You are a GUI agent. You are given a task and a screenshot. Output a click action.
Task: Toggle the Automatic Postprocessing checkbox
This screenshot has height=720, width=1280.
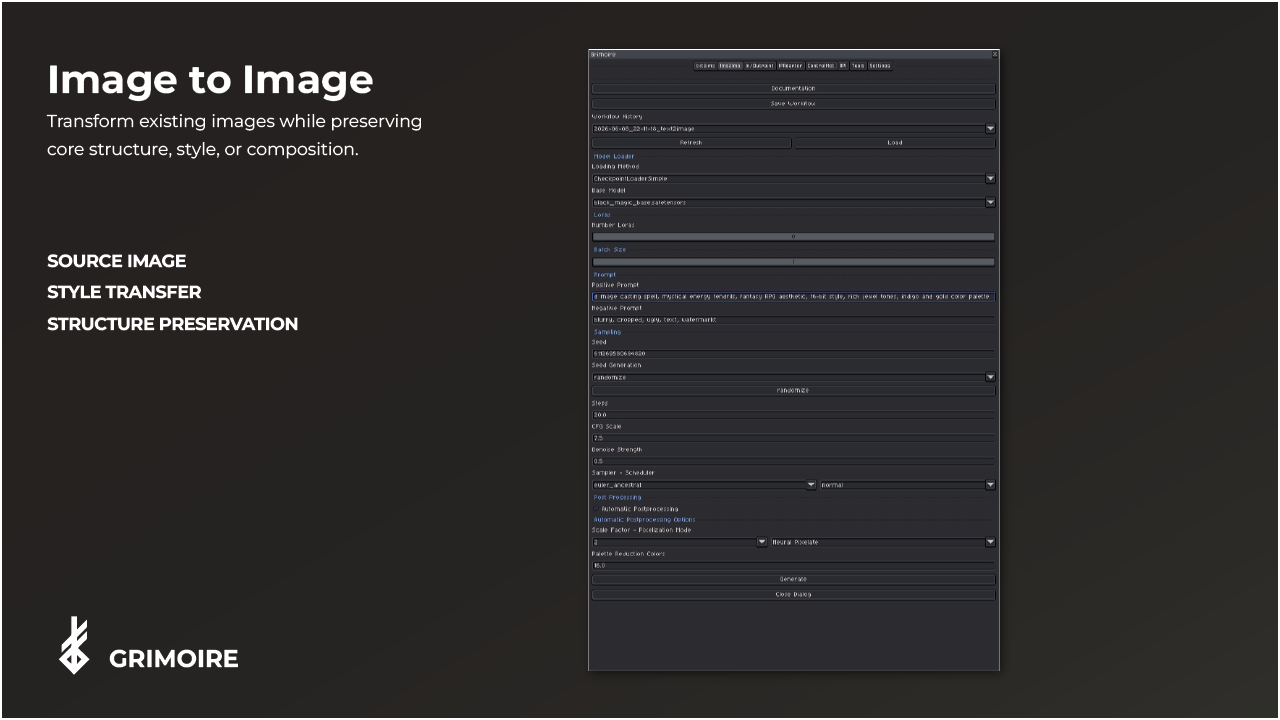click(596, 508)
